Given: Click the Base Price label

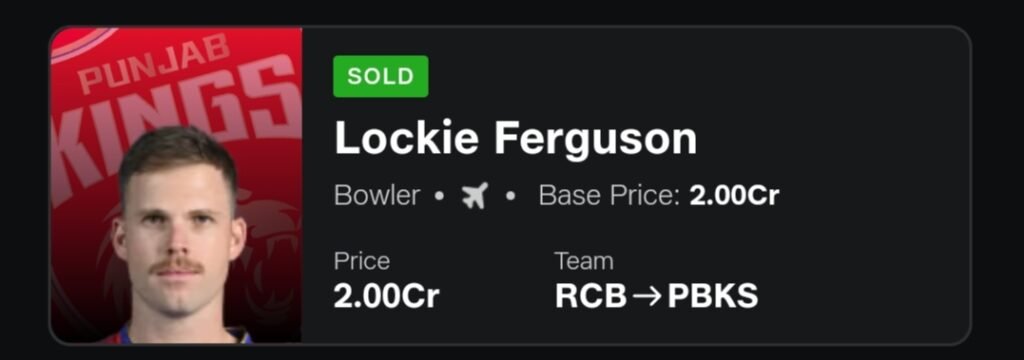Looking at the screenshot, I should (x=610, y=195).
